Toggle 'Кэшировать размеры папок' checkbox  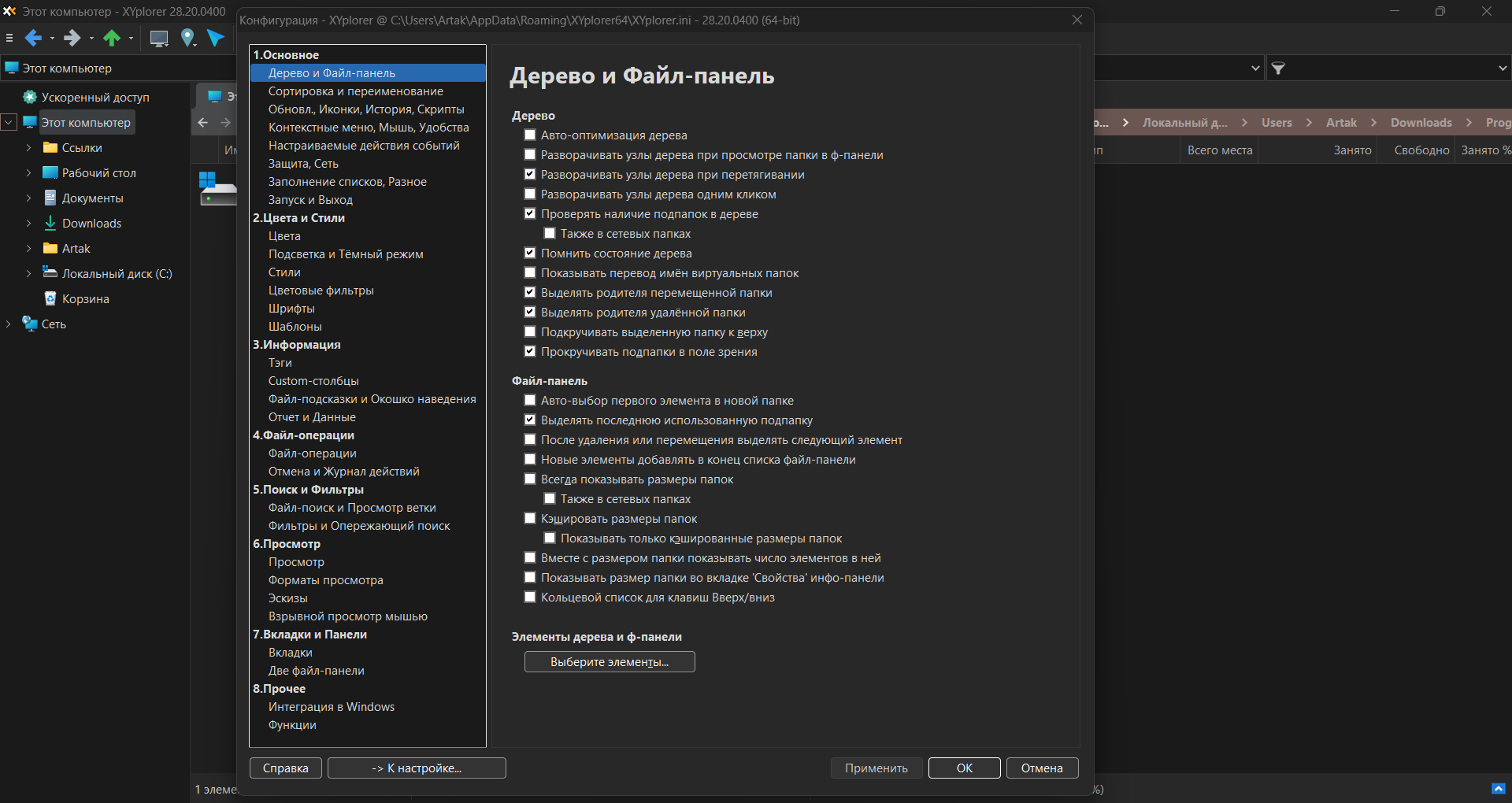[530, 519]
